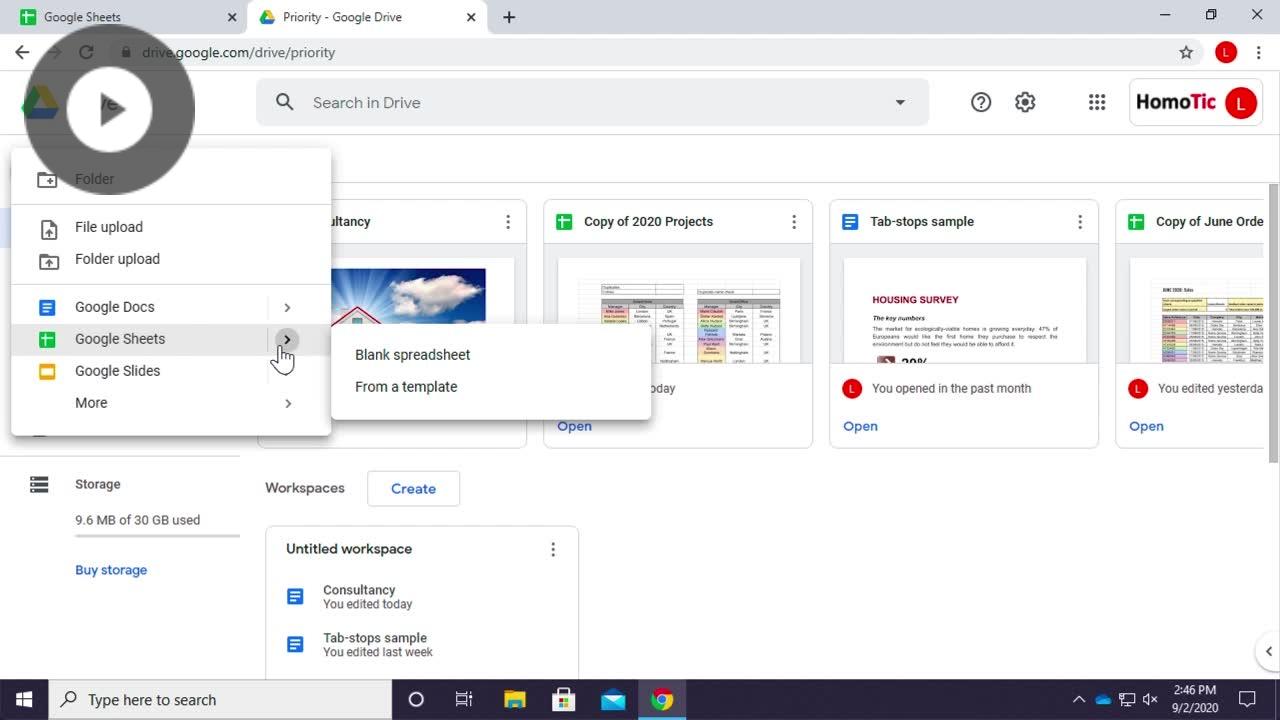Click the address bar URL

(x=238, y=52)
